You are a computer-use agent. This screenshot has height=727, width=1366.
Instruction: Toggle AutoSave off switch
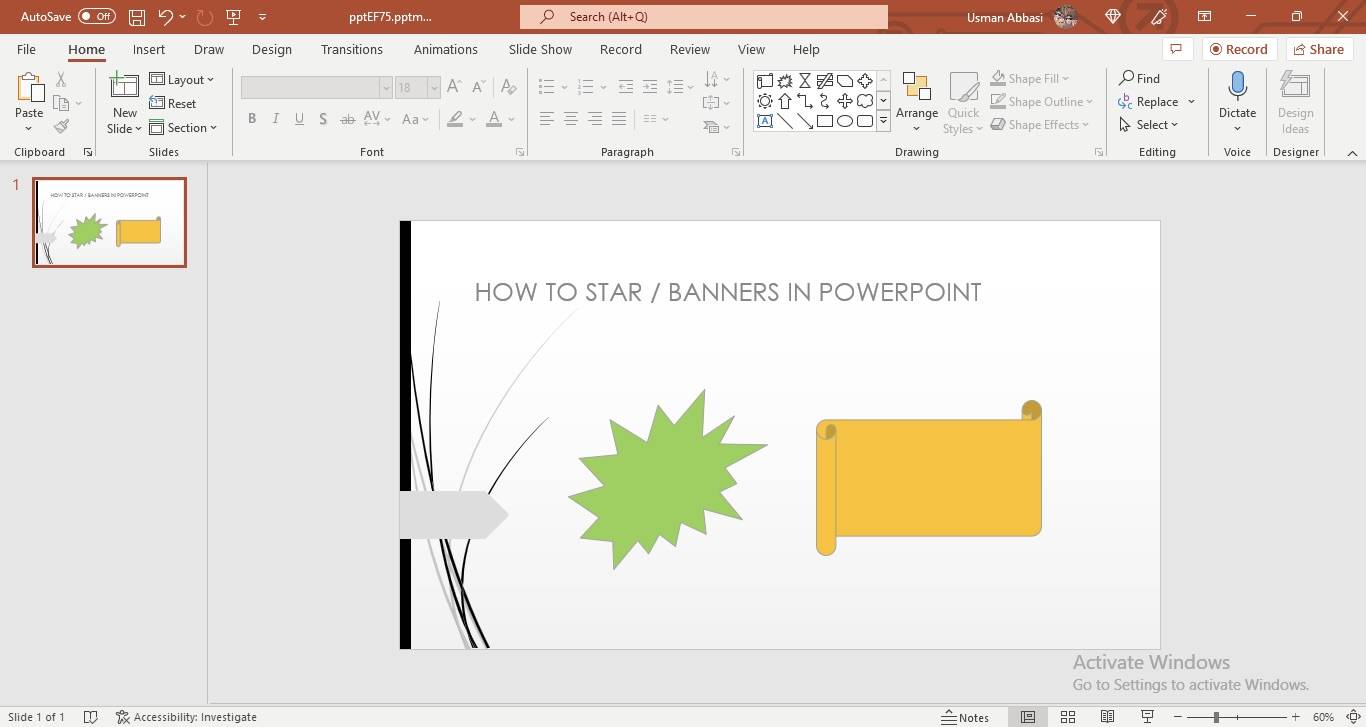point(97,17)
